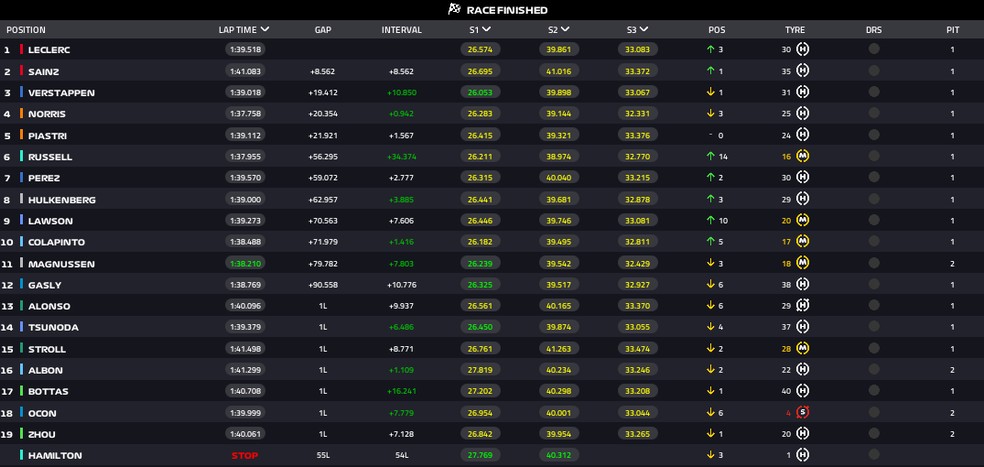The height and width of the screenshot is (467, 984).
Task: Click Magnussen's green fastest lap 1:38.210
Action: (245, 263)
